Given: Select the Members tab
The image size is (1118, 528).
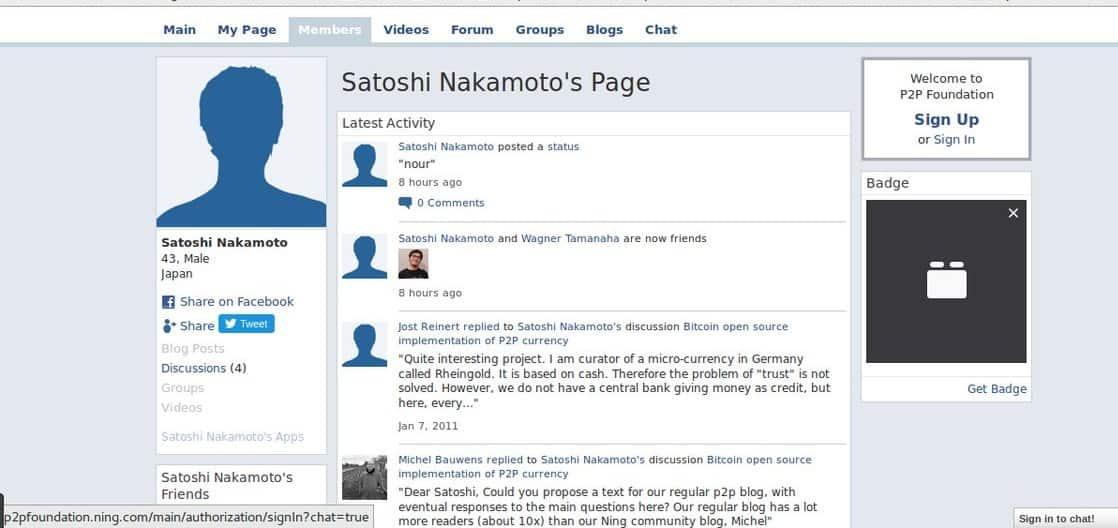Looking at the screenshot, I should point(329,30).
